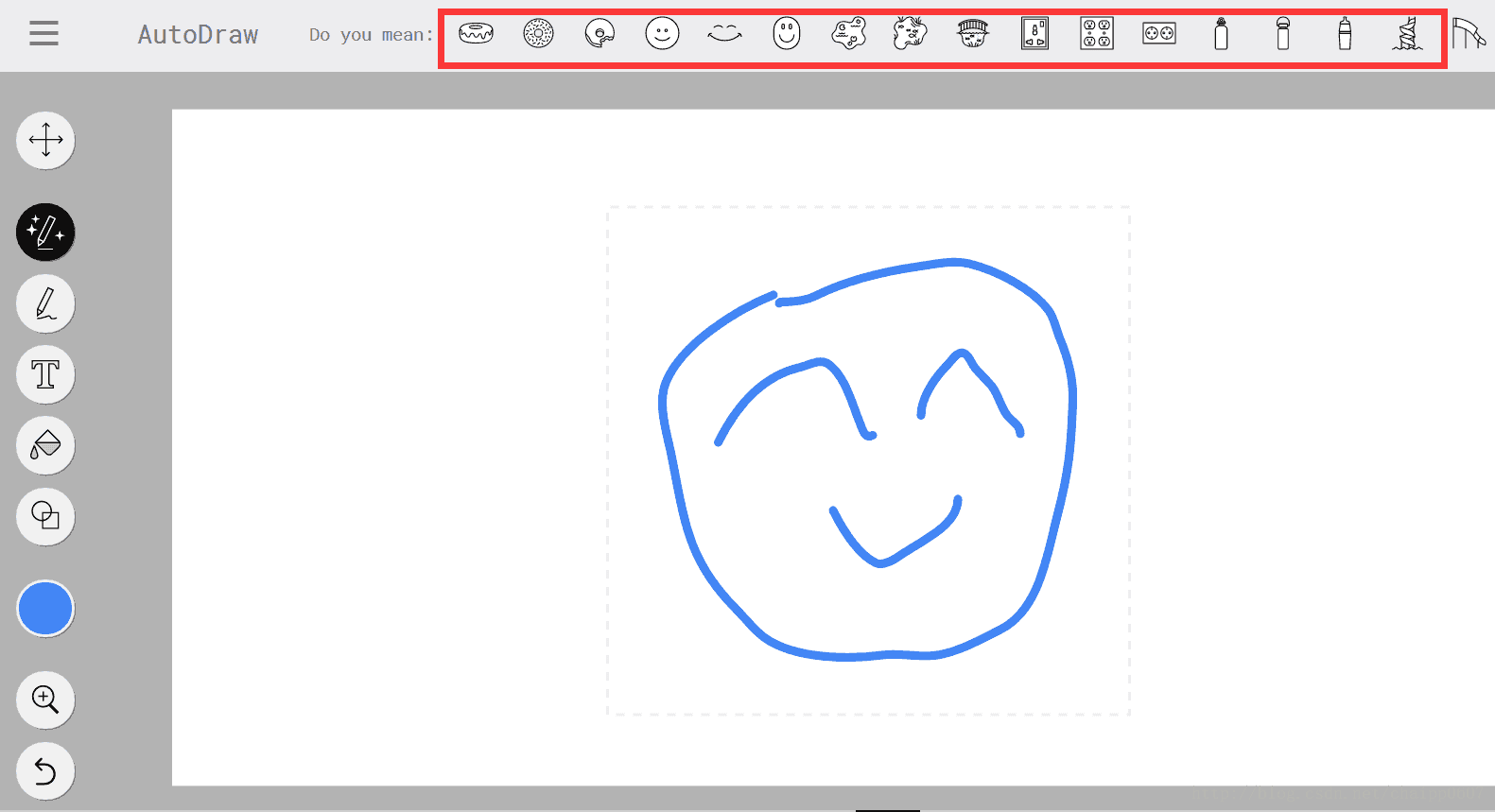Click the Zoom magnifier tool
Screen dimensions: 1495x812
(45, 700)
